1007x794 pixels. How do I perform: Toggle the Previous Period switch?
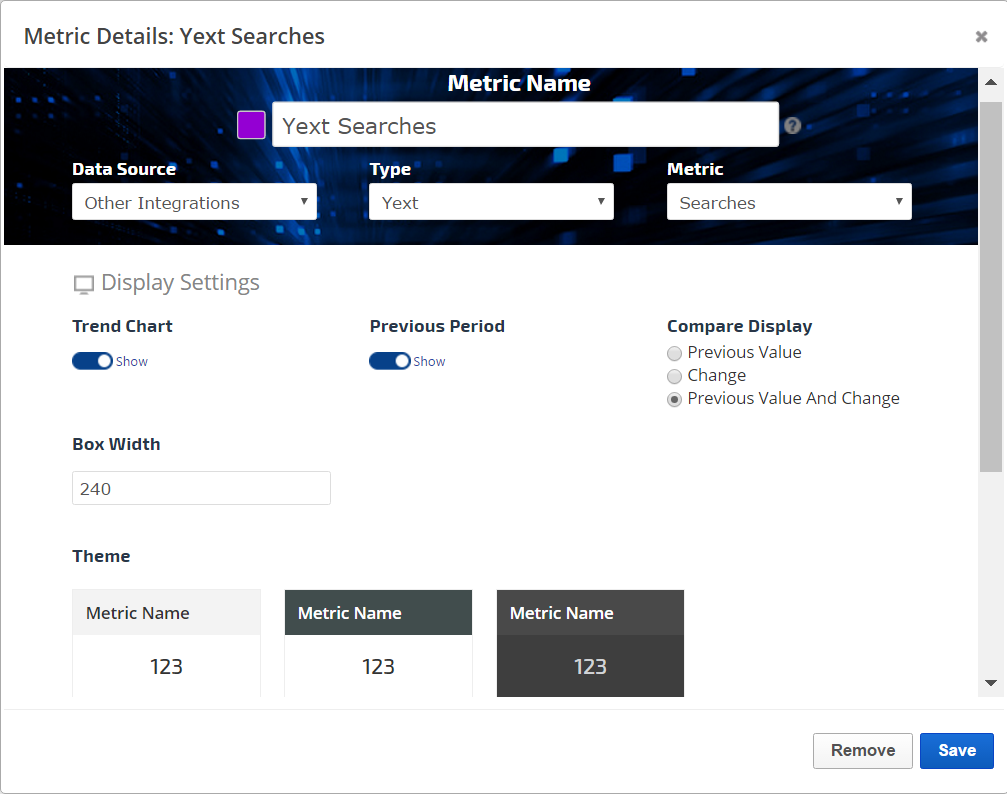click(x=389, y=361)
